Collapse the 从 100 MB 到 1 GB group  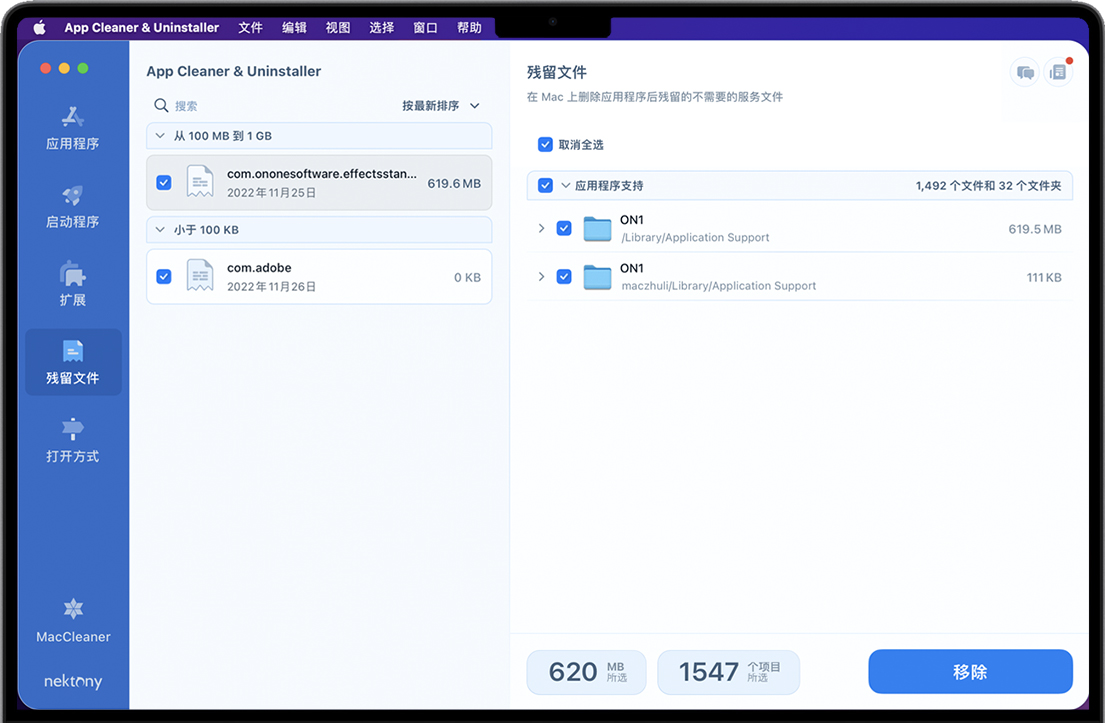[161, 136]
